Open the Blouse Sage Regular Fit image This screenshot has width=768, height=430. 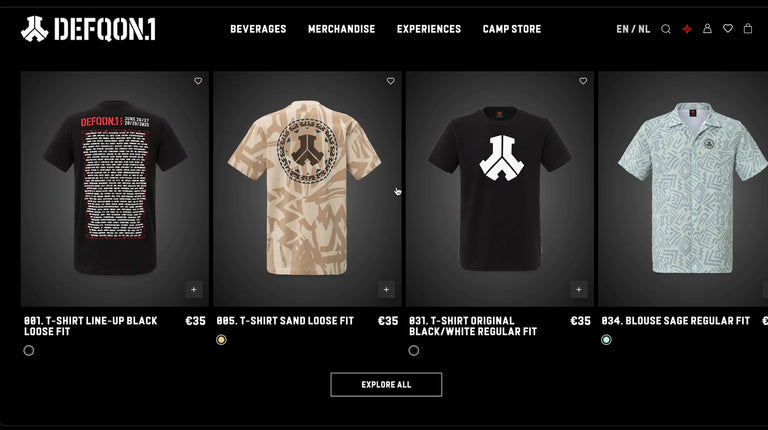coord(683,189)
